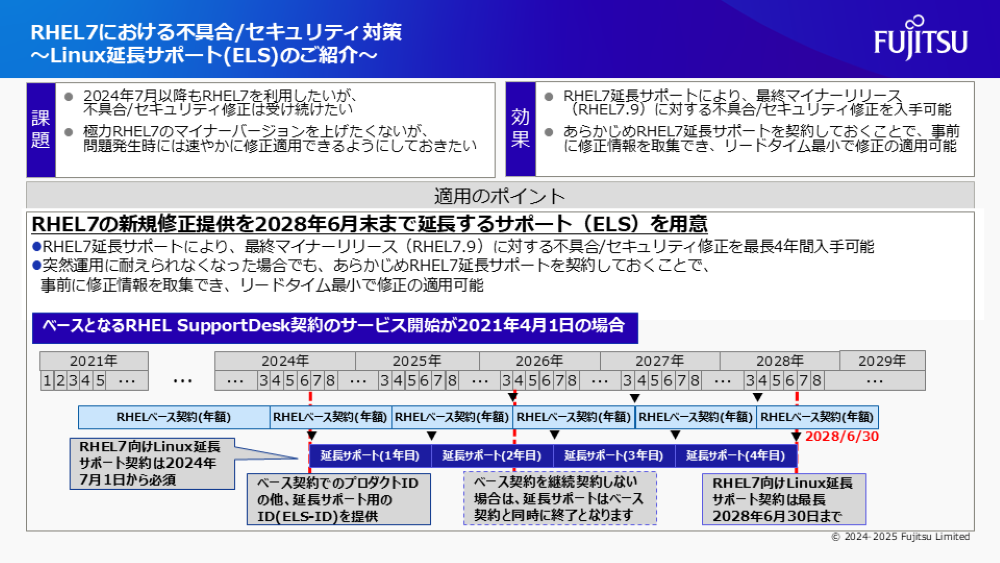Click dashed callout 'ベース契約を継続契約しない場合'
Screen dimensions: 1000x563
point(560,499)
